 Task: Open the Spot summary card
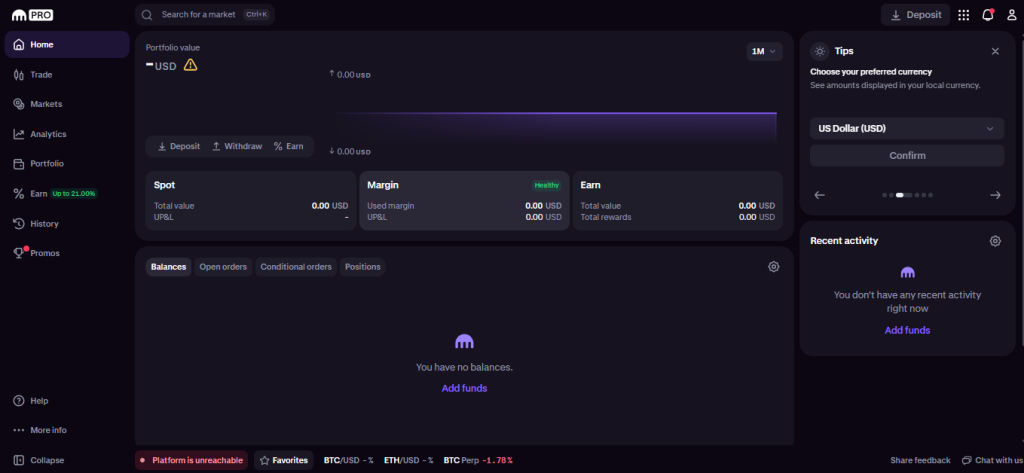coord(251,201)
